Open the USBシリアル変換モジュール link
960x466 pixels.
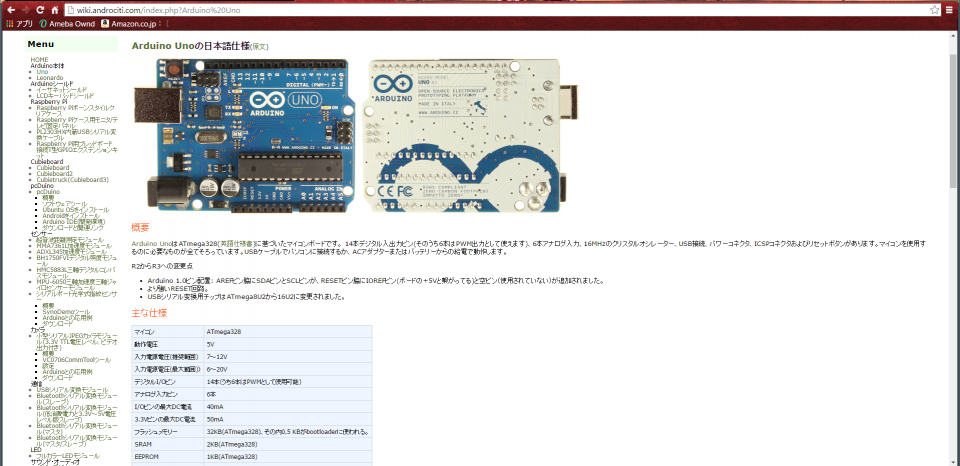pyautogui.click(x=72, y=389)
